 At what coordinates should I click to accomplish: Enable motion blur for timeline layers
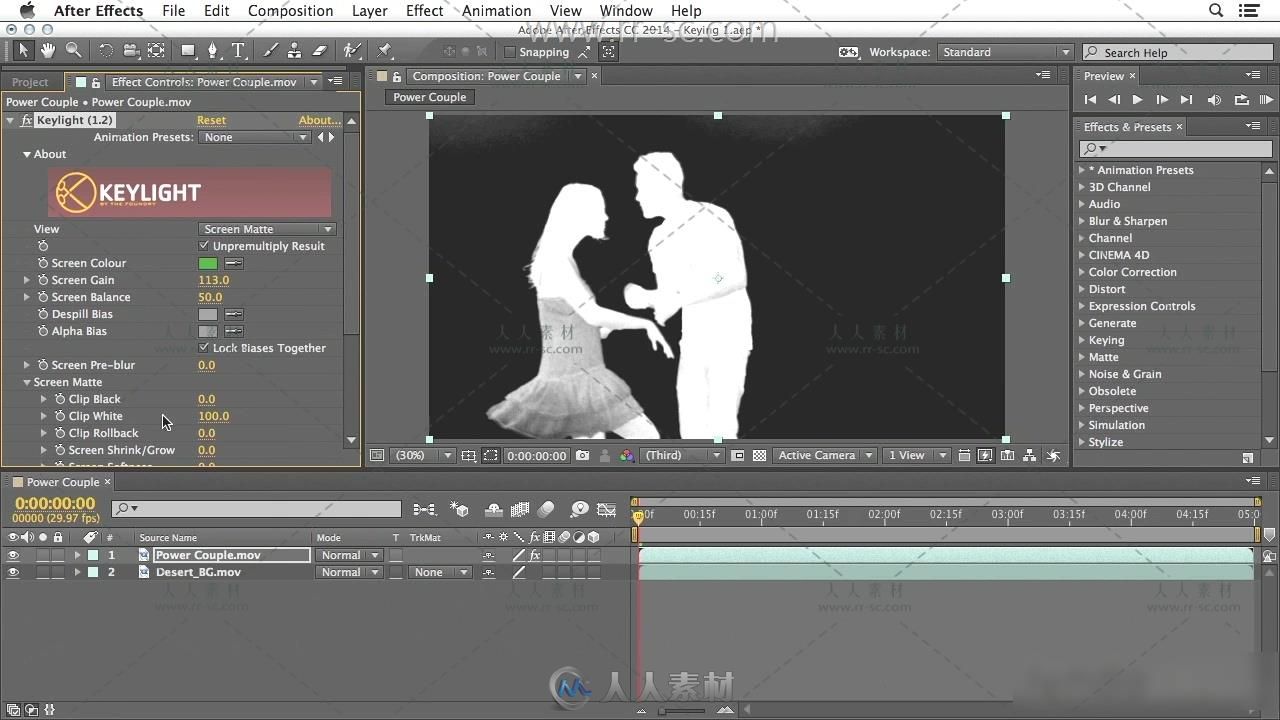[x=546, y=509]
